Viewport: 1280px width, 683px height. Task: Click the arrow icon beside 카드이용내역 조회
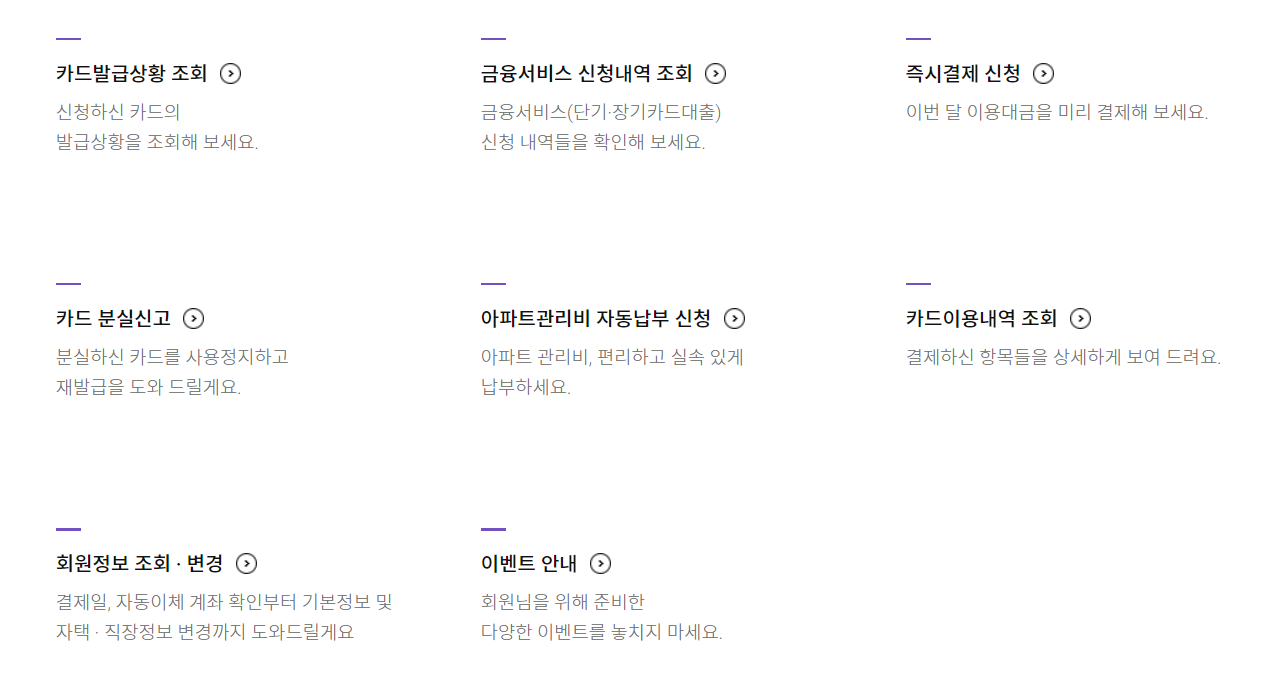(1079, 318)
